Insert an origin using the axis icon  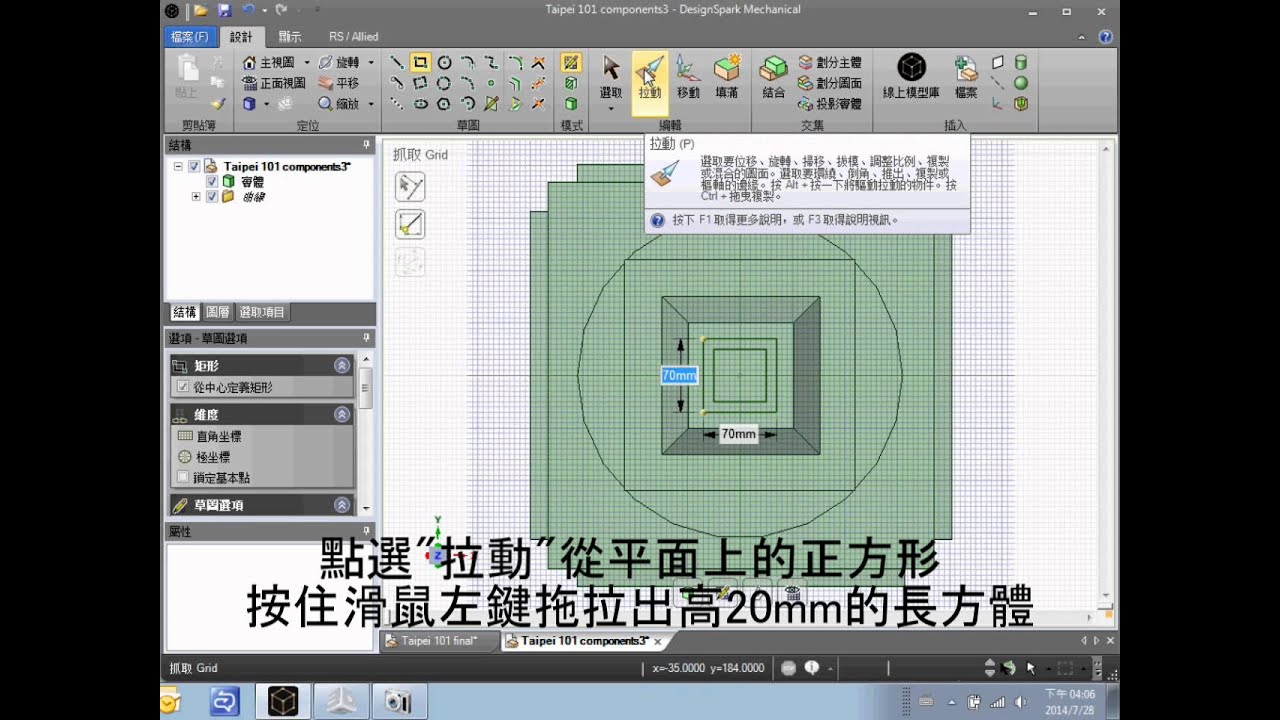[997, 104]
